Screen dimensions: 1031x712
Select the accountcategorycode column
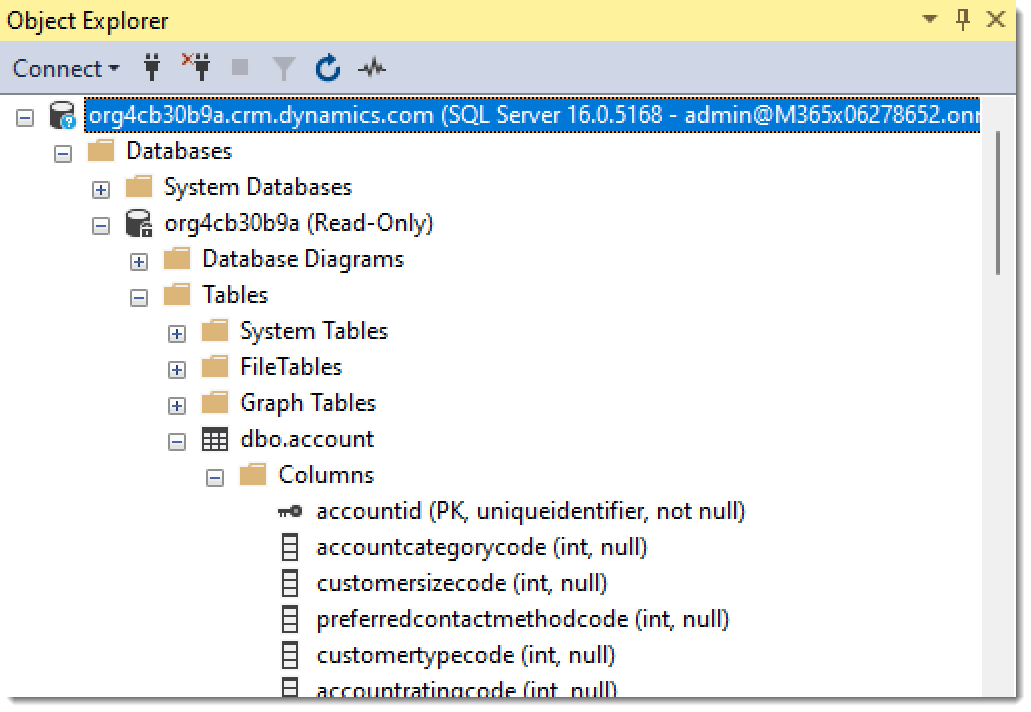tap(481, 547)
